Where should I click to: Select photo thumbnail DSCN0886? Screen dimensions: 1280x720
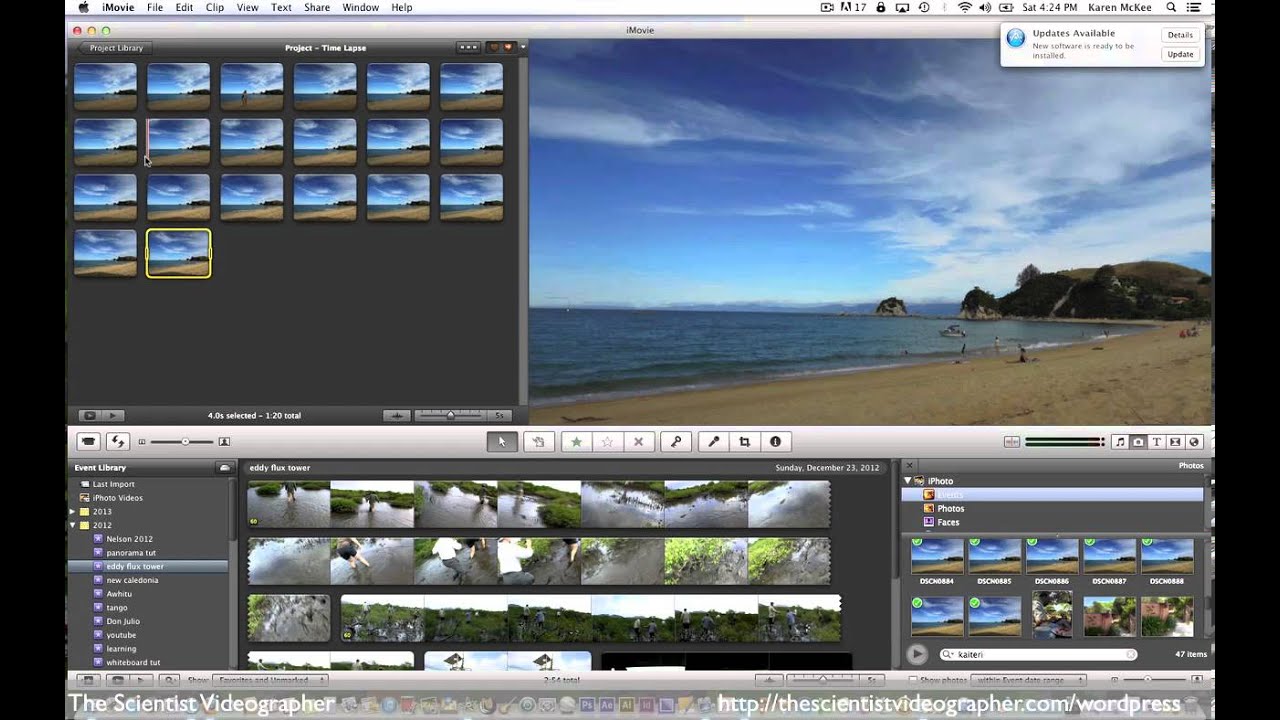pos(1051,556)
